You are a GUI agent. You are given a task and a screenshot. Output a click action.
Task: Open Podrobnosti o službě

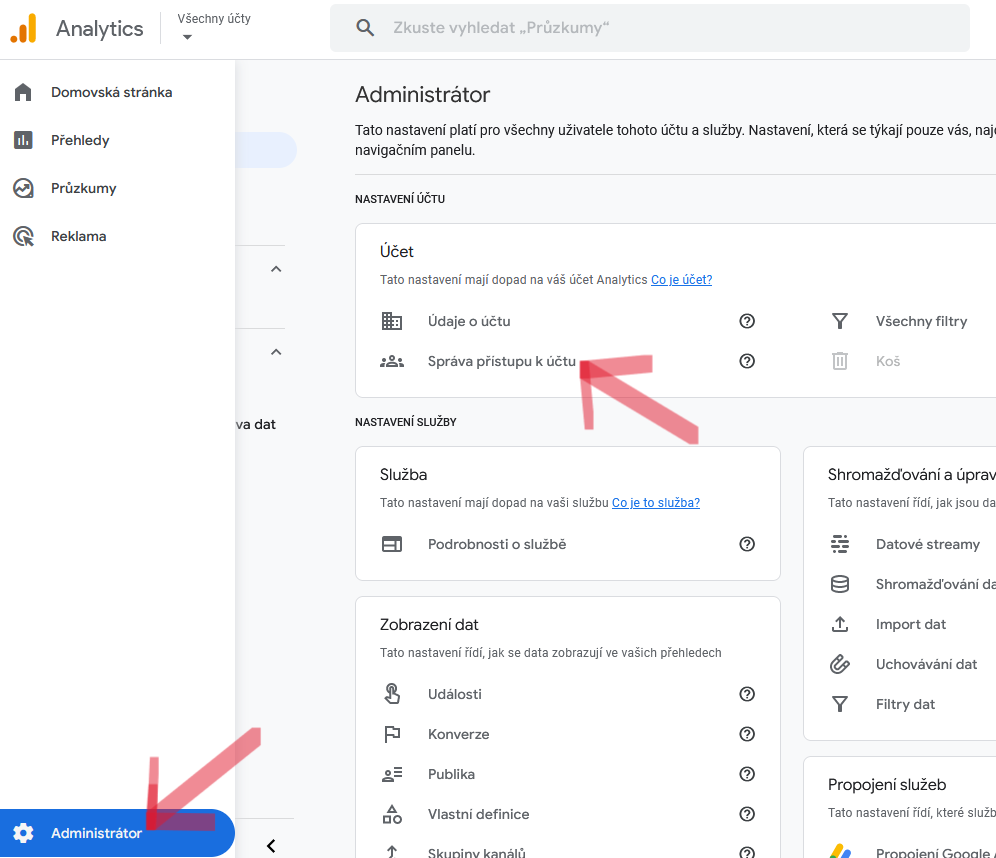click(497, 544)
